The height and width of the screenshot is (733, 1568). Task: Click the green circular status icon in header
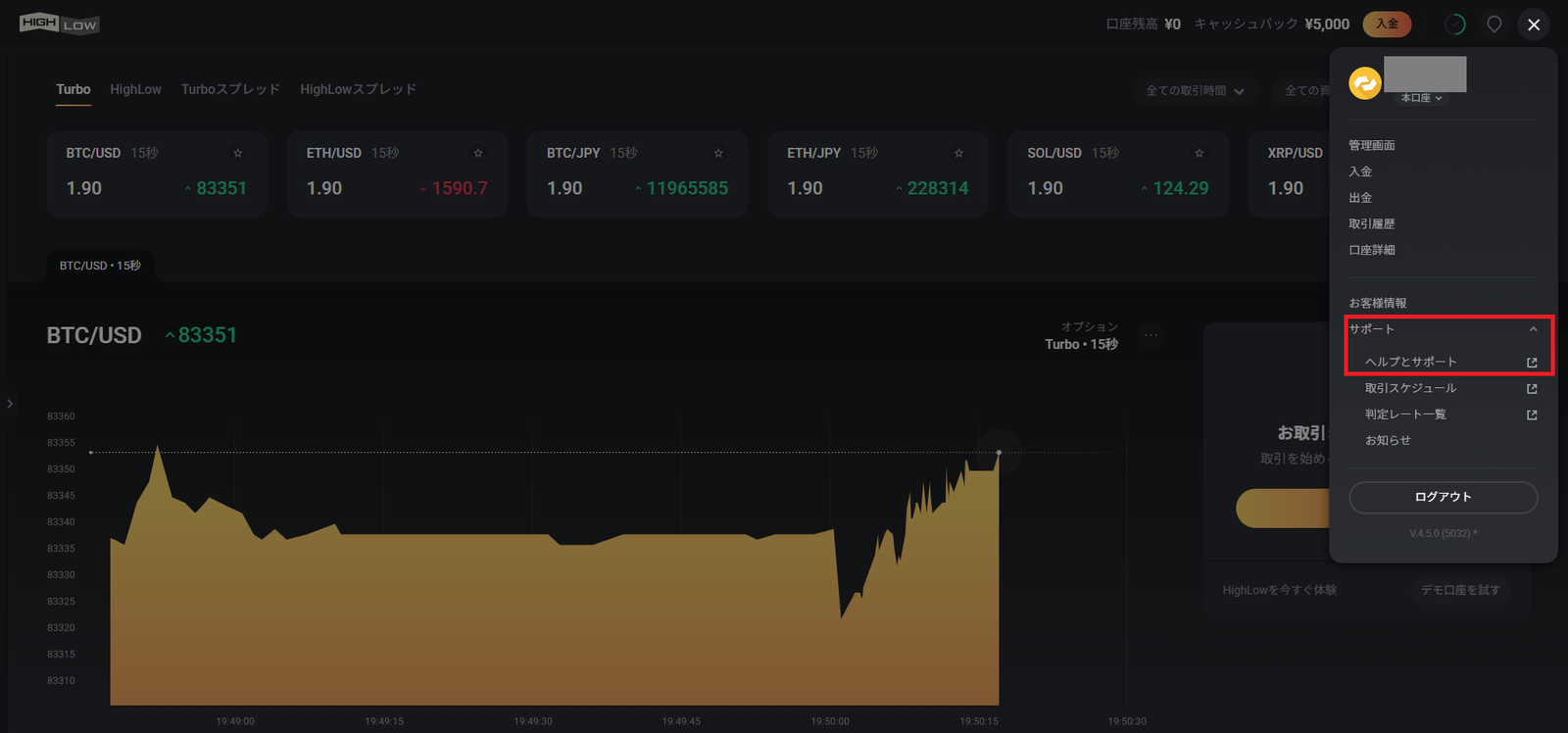1455,24
